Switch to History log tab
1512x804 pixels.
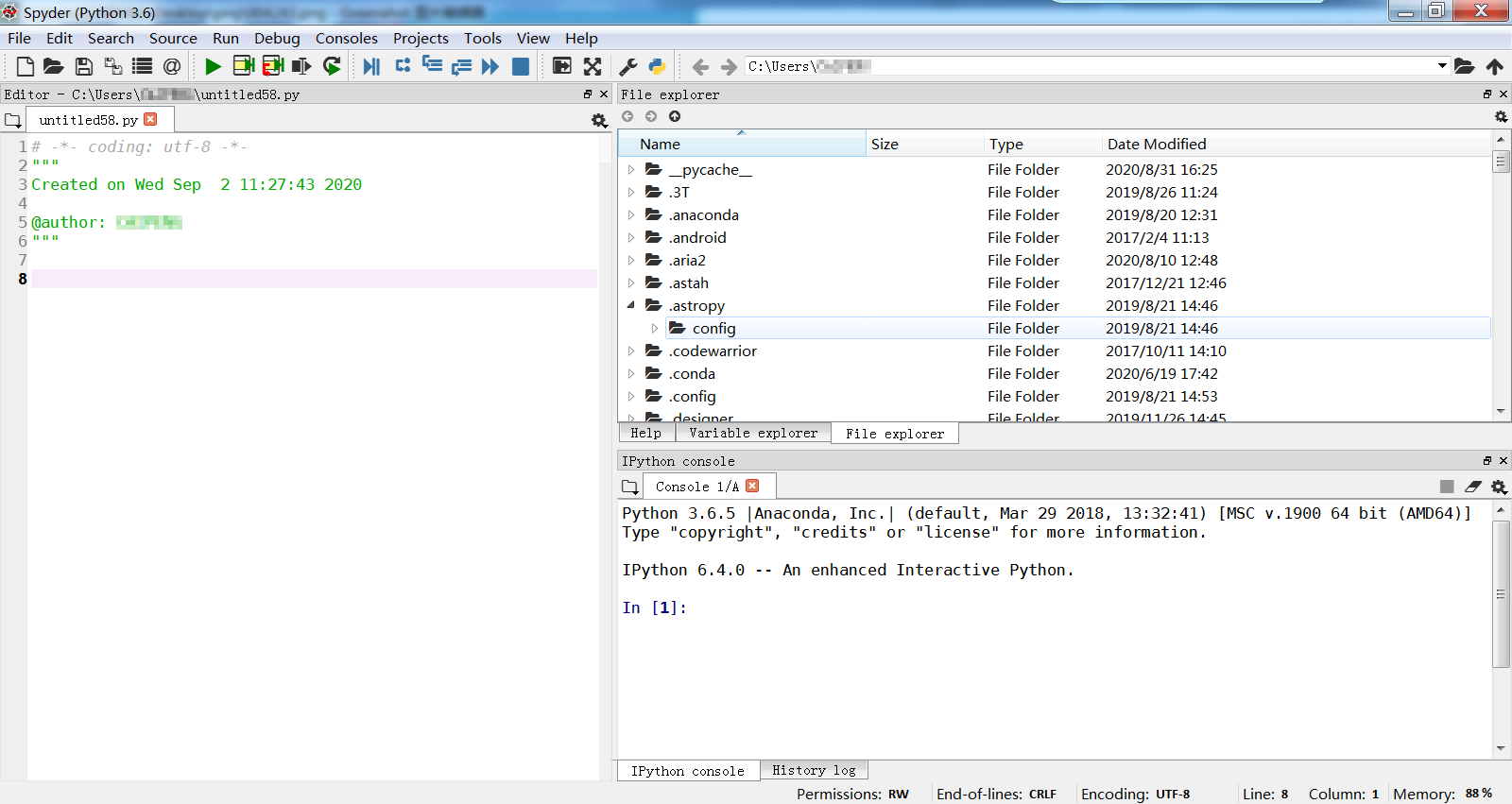pyautogui.click(x=814, y=771)
